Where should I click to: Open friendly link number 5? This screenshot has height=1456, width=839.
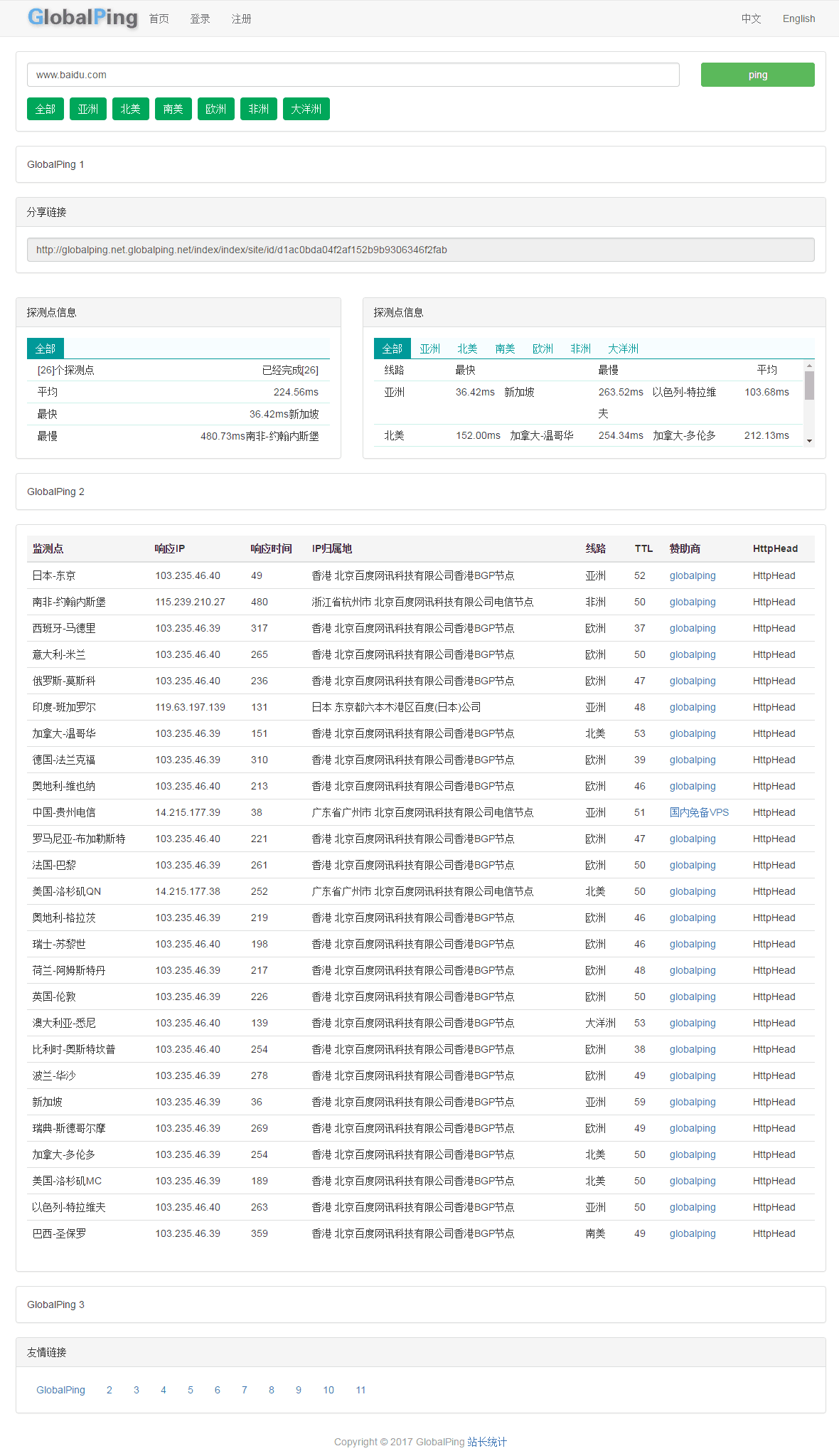point(191,1390)
